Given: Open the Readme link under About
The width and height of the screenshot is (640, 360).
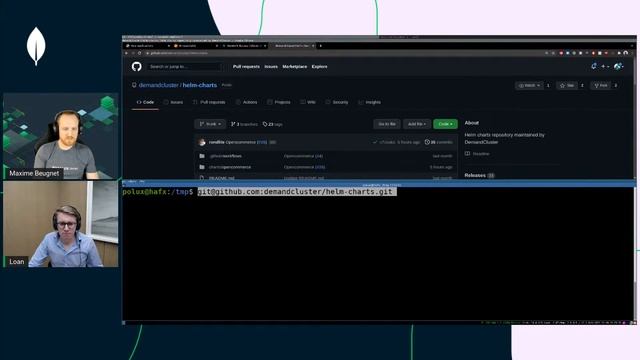Looking at the screenshot, I should pos(481,154).
